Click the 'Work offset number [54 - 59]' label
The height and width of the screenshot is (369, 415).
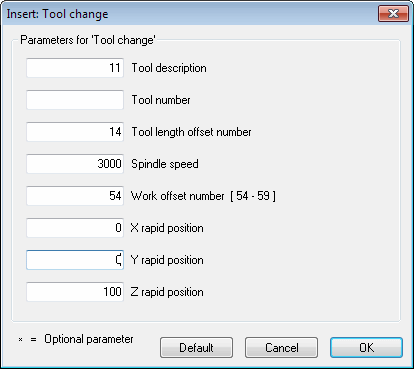point(203,196)
